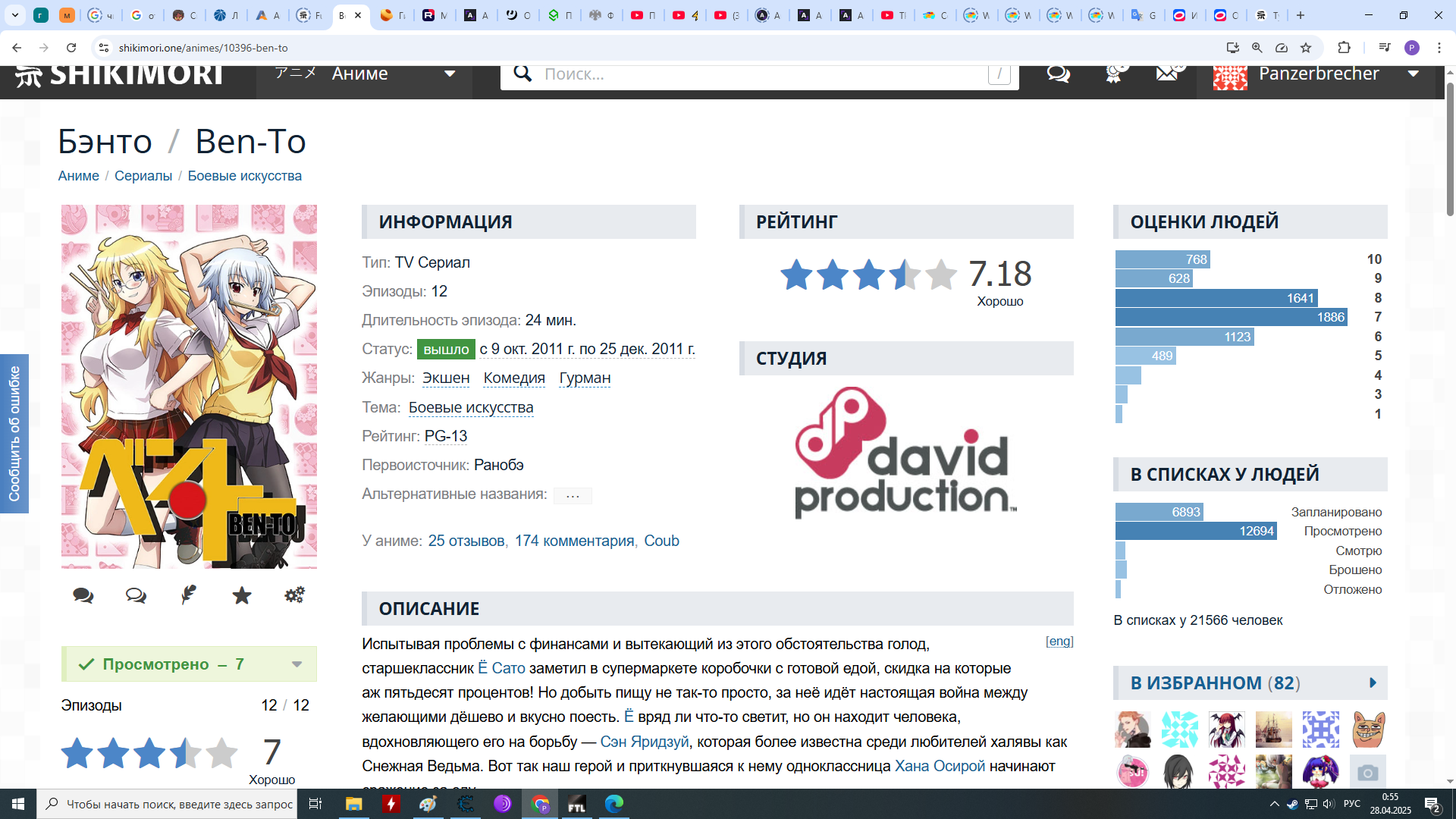Open mail envelope icon in header
The image size is (1456, 819).
pos(1167,74)
